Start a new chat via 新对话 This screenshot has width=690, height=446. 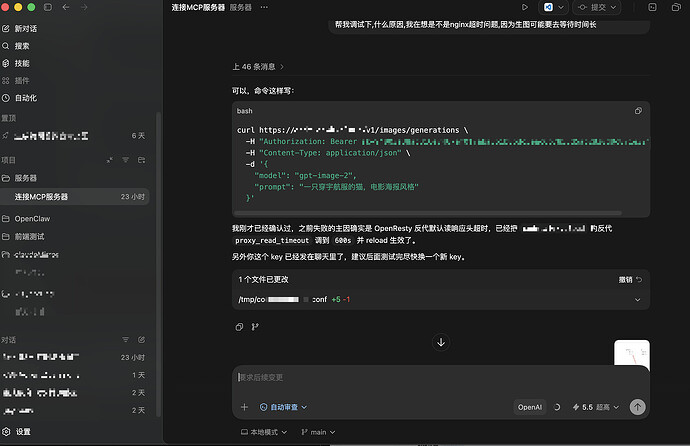pyautogui.click(x=20, y=29)
